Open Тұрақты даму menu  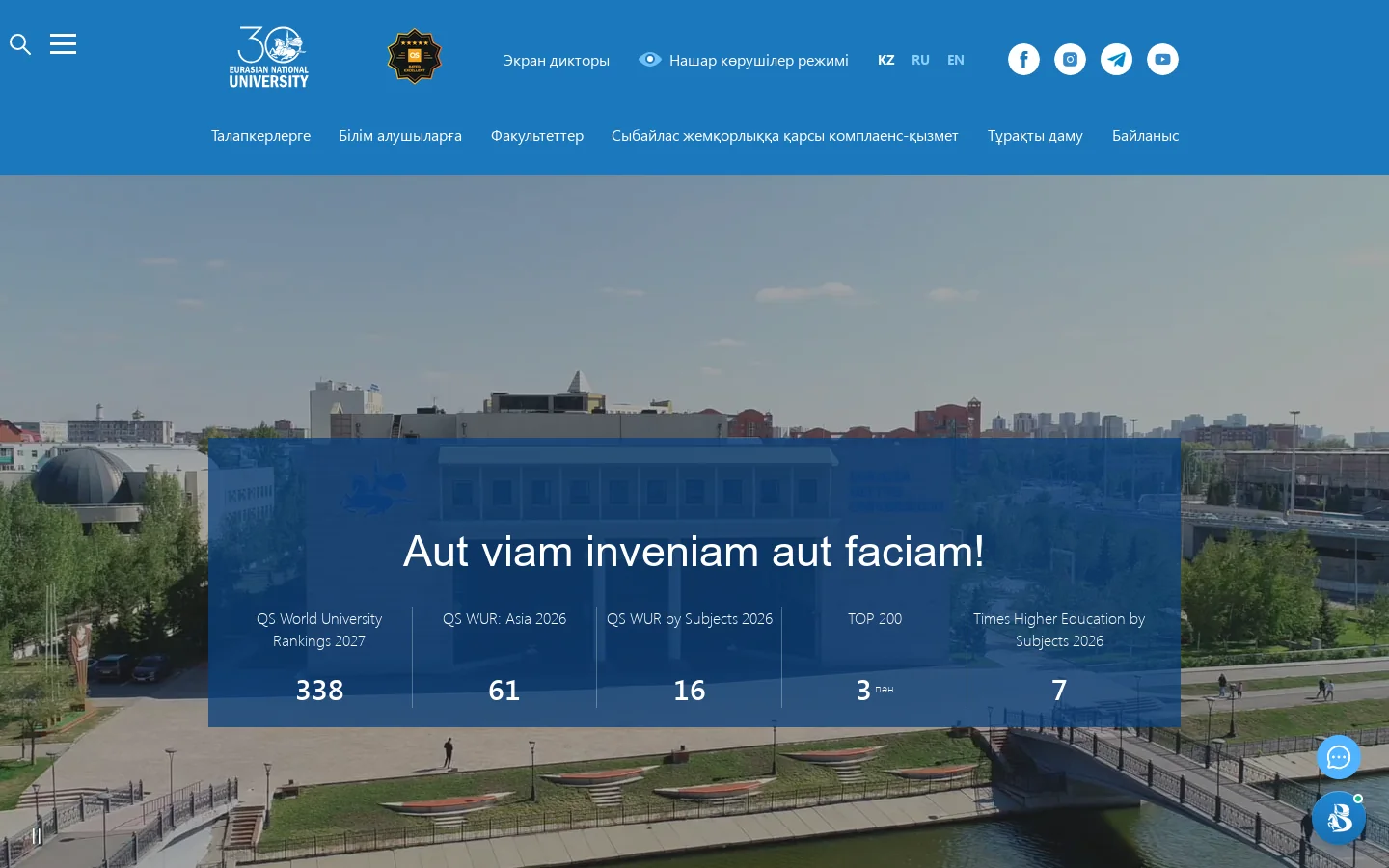1035,136
